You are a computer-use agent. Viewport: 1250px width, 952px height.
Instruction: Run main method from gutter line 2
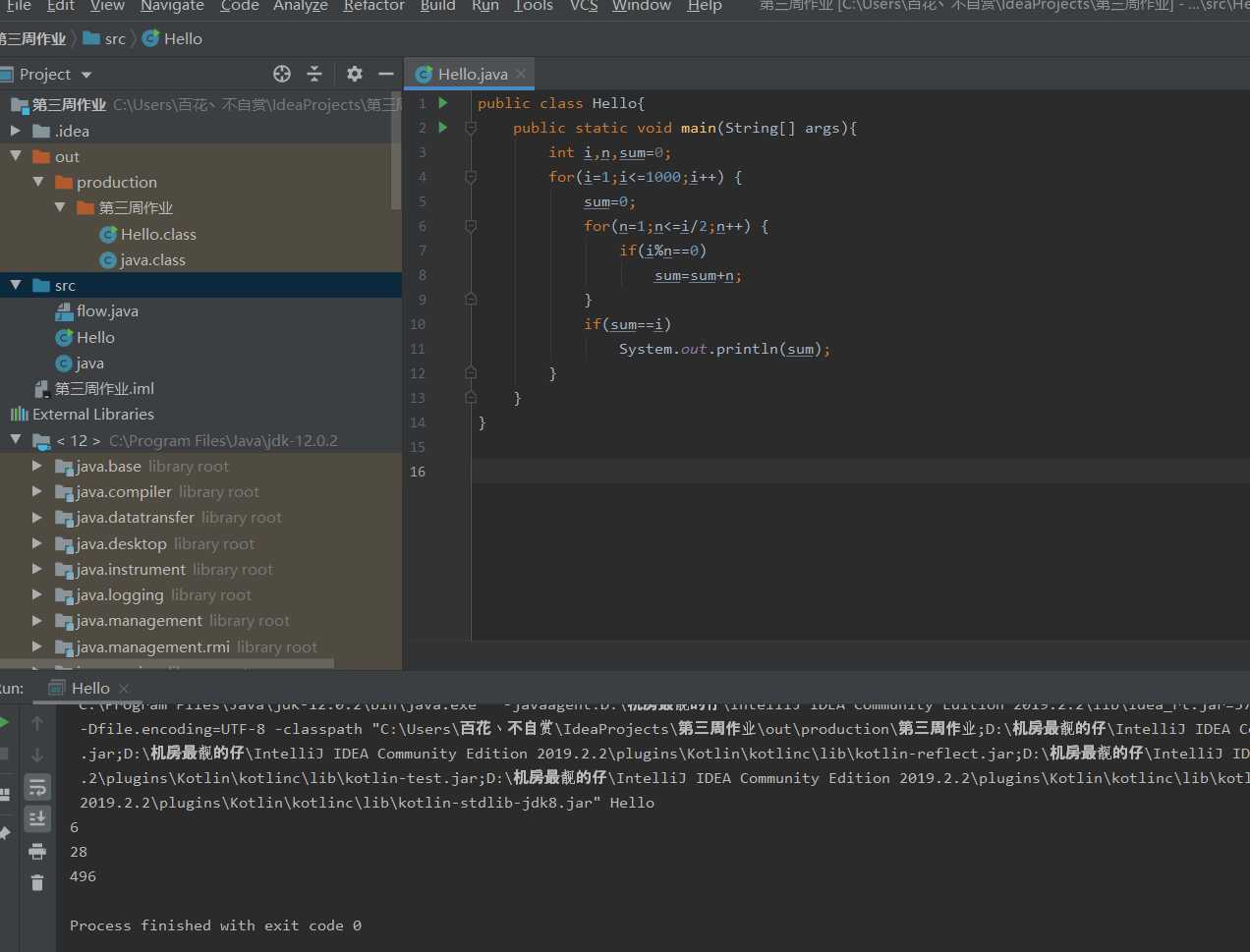click(x=443, y=127)
